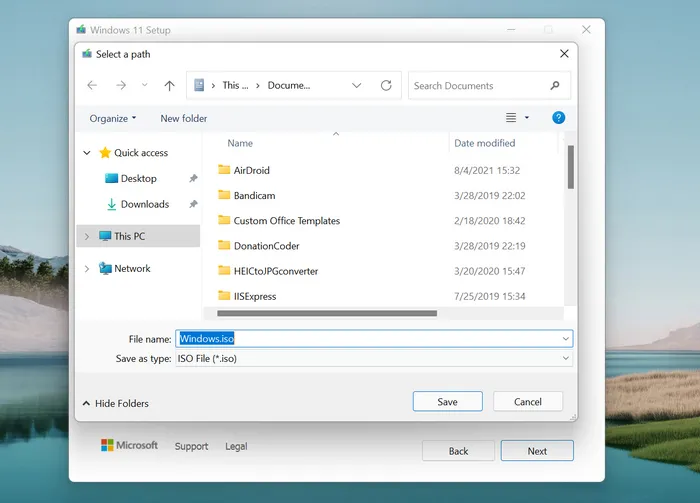Click the address bar document icon
Screen dimensions: 700x503
199,85
